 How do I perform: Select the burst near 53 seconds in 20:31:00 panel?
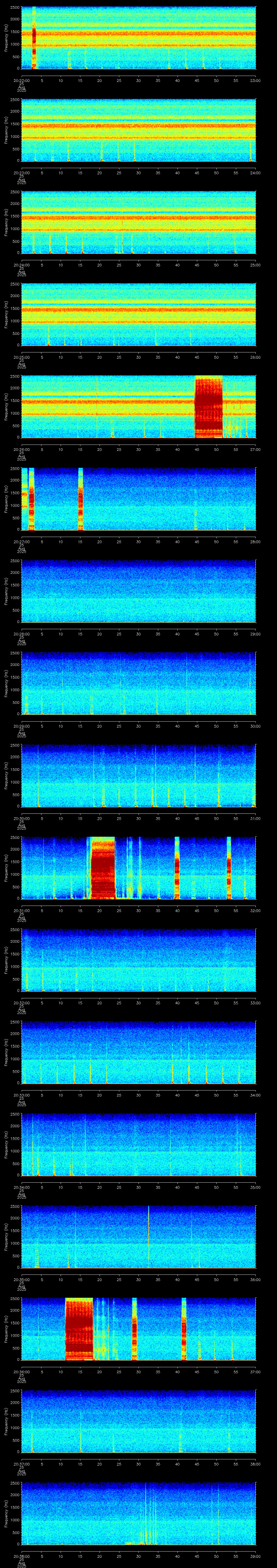click(x=229, y=868)
